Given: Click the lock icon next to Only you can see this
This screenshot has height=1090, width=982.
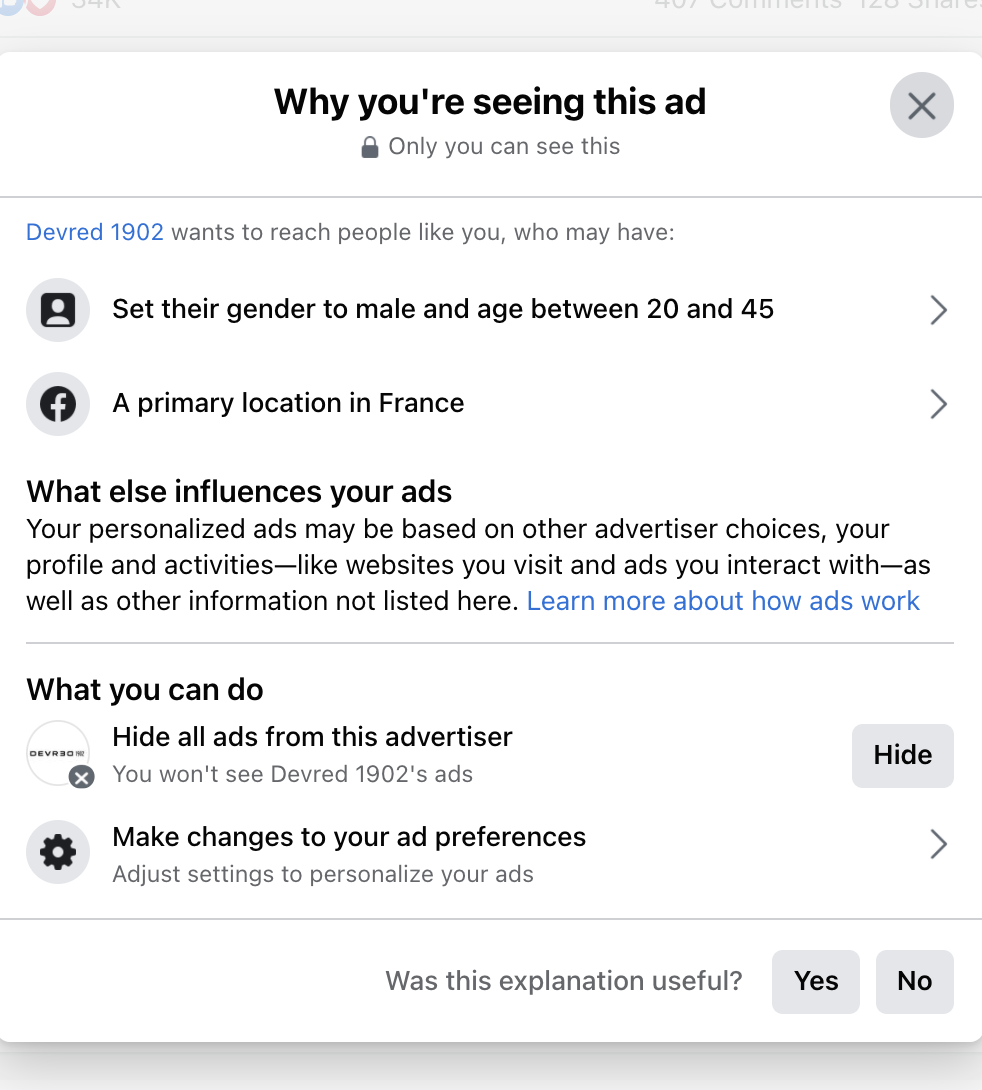Looking at the screenshot, I should click(x=370, y=147).
